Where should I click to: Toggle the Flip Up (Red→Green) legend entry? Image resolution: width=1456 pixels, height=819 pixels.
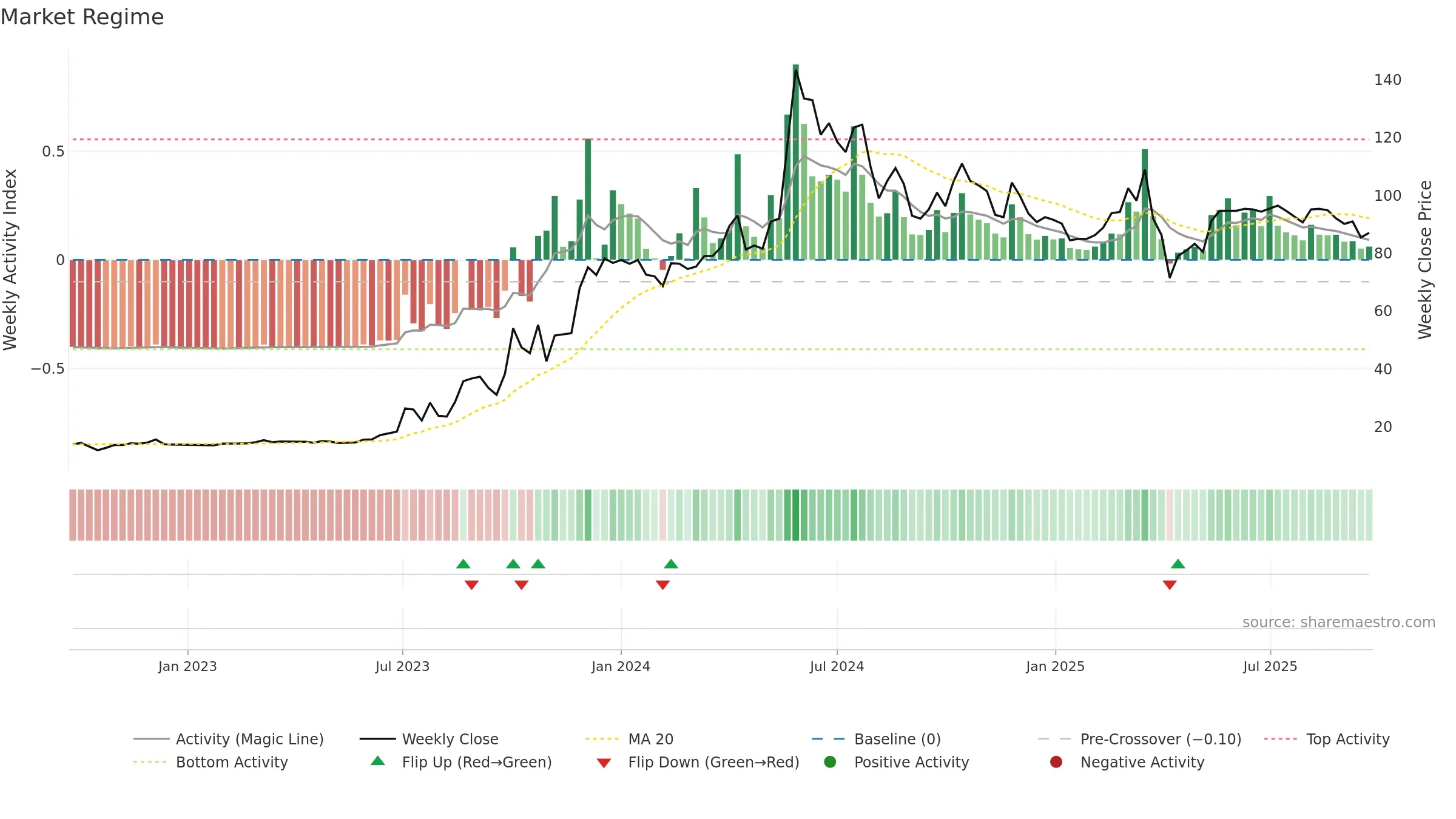point(461,762)
